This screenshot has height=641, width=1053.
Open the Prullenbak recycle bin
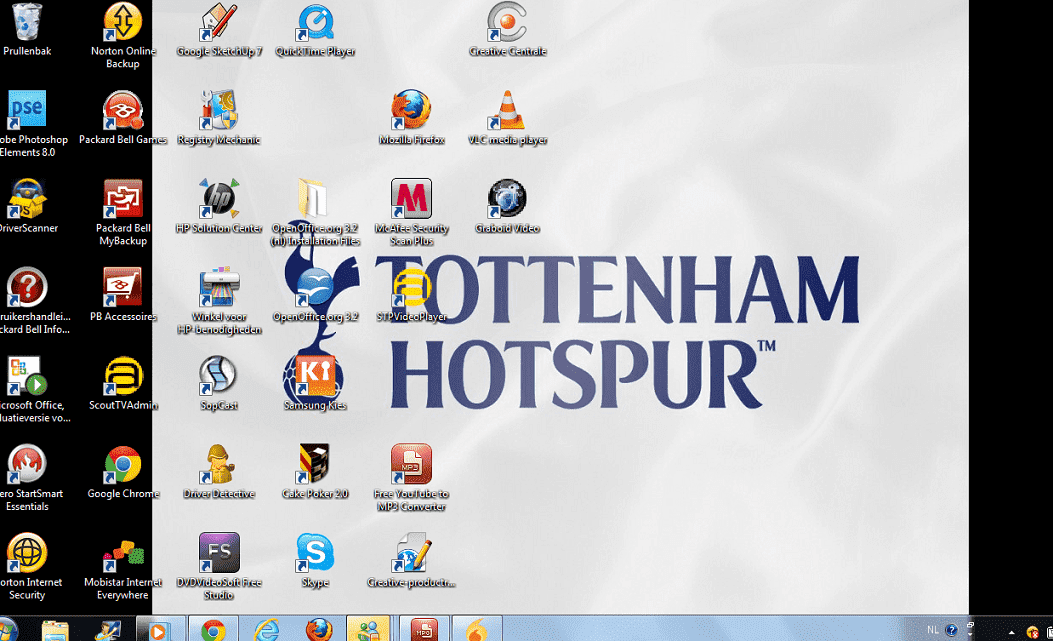pyautogui.click(x=27, y=22)
